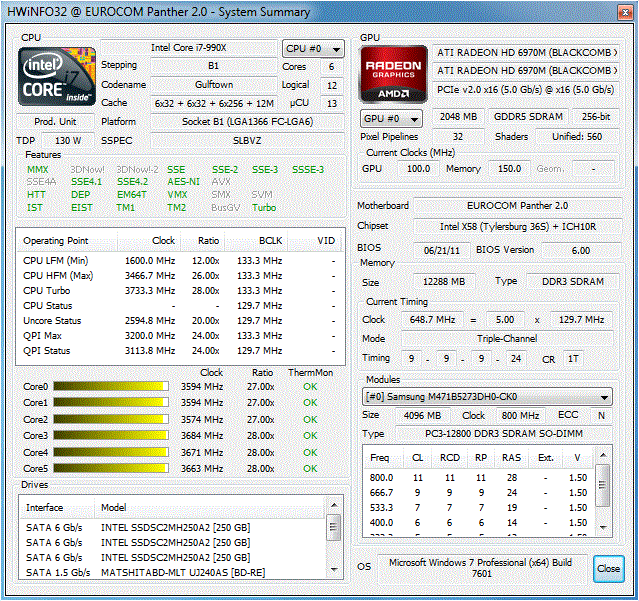Select the QPI Status row
Image resolution: width=639 pixels, height=601 pixels.
click(181, 351)
